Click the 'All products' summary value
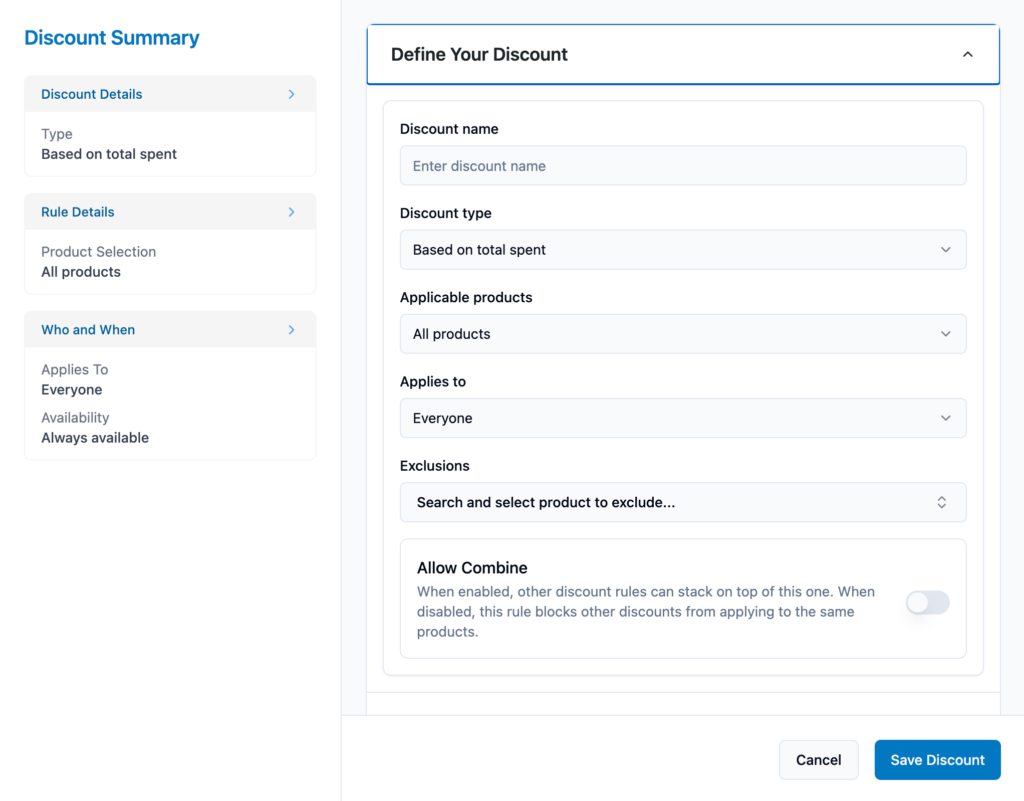This screenshot has width=1024, height=801. click(81, 272)
